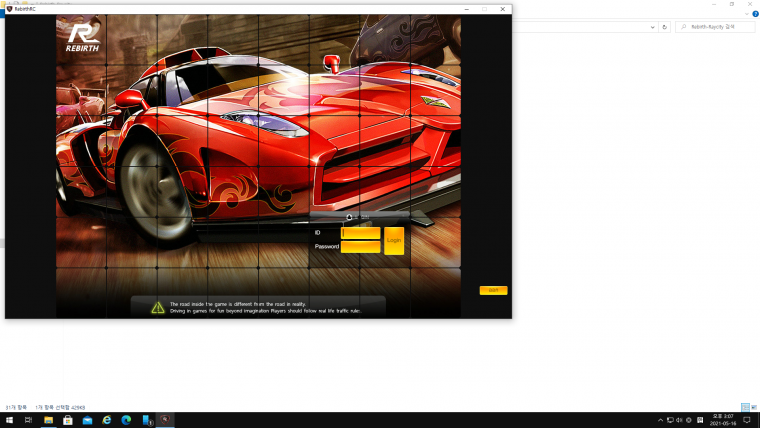The width and height of the screenshot is (760, 428).
Task: Close the RebirthRC window
Action: tap(503, 9)
